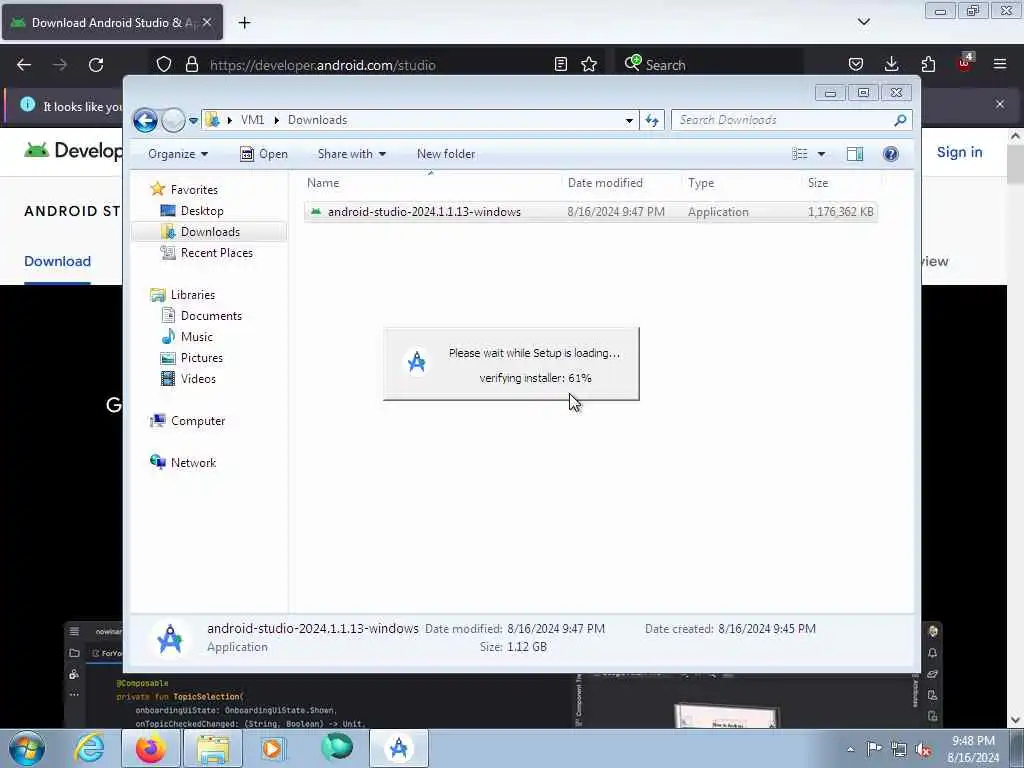Click Firefox tracking protection shield icon
1024x768 pixels.
point(164,65)
